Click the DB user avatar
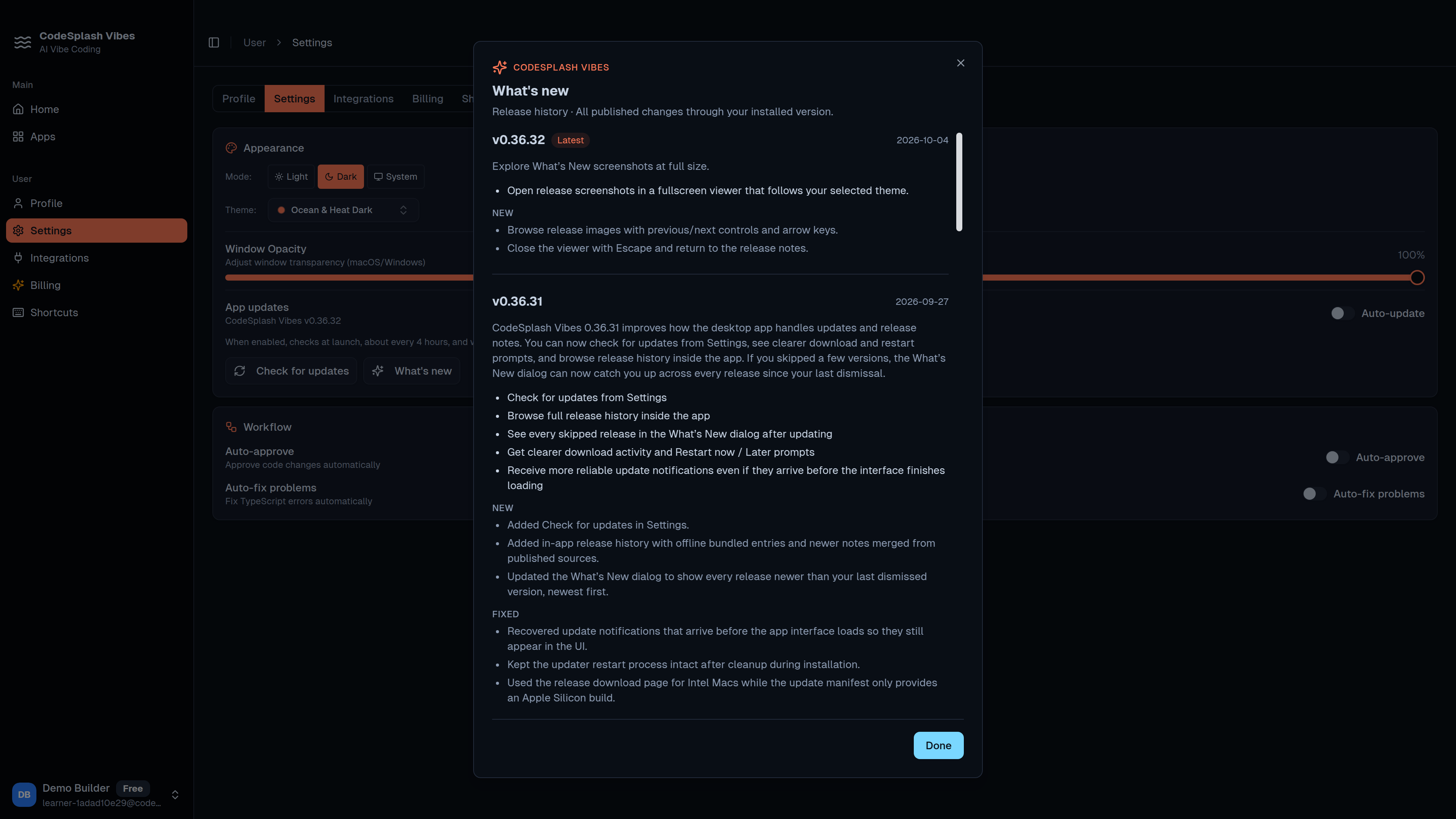 pyautogui.click(x=24, y=794)
